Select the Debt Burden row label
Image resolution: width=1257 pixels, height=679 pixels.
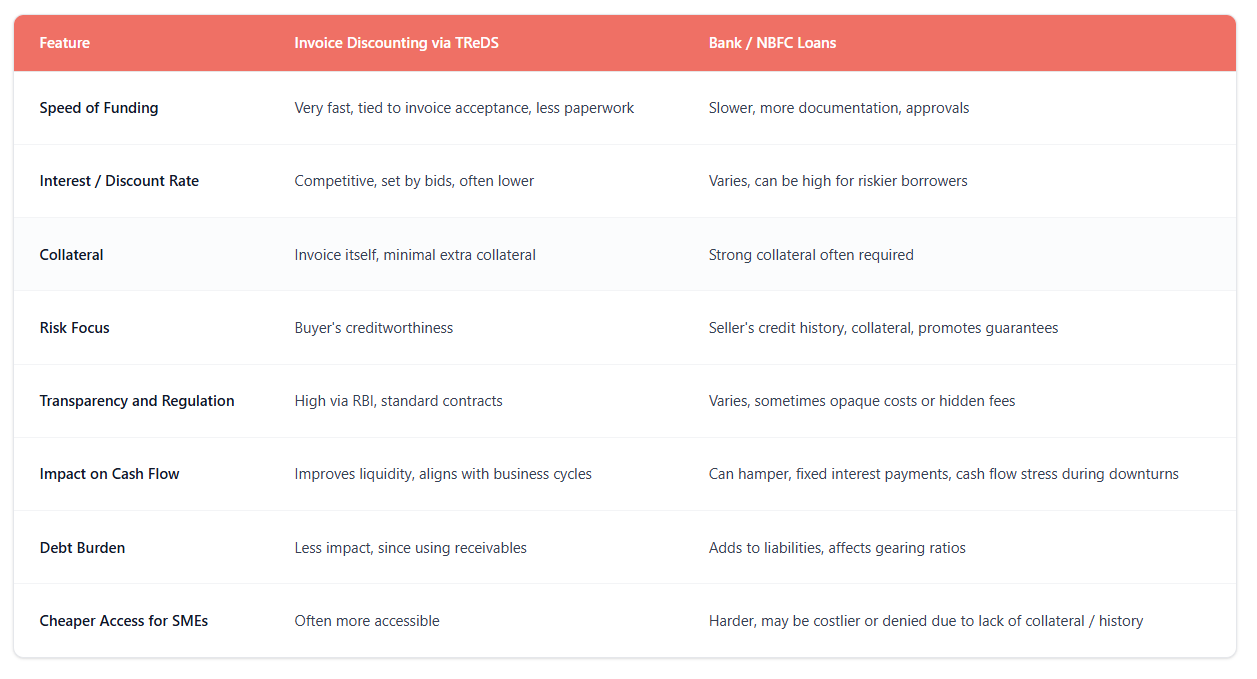(x=82, y=548)
